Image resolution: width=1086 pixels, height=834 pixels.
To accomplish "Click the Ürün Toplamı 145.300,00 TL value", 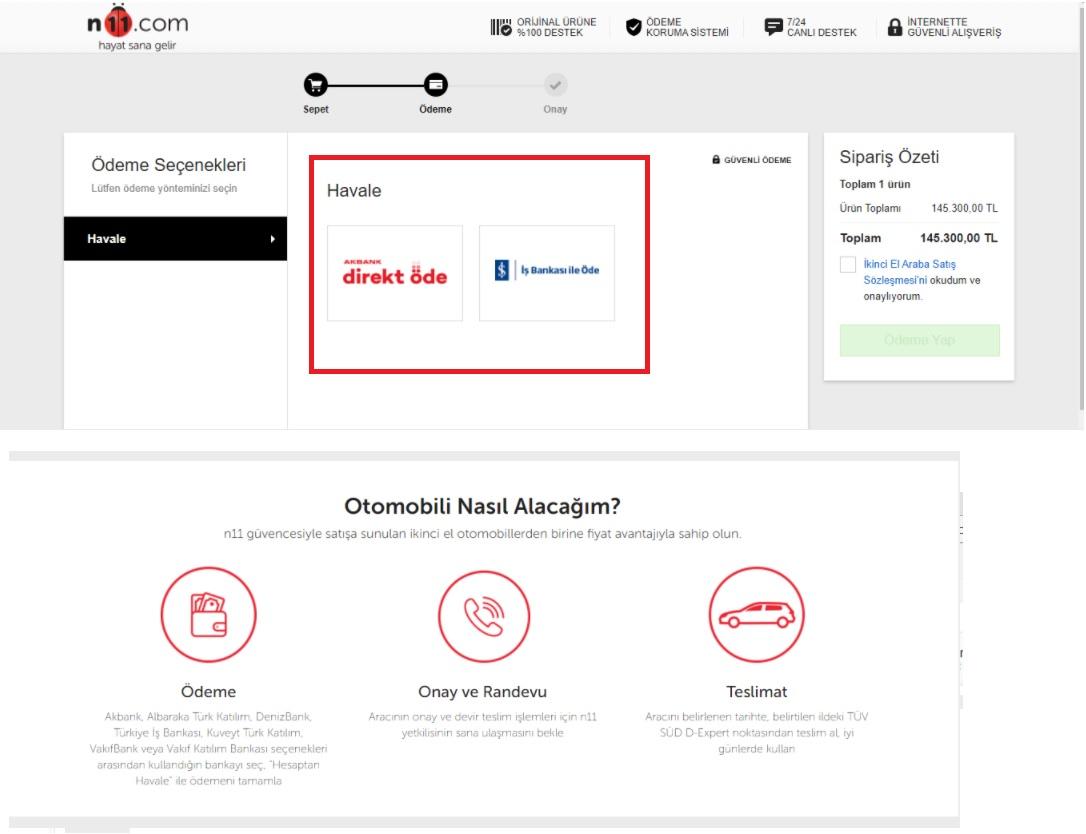I will tap(964, 208).
